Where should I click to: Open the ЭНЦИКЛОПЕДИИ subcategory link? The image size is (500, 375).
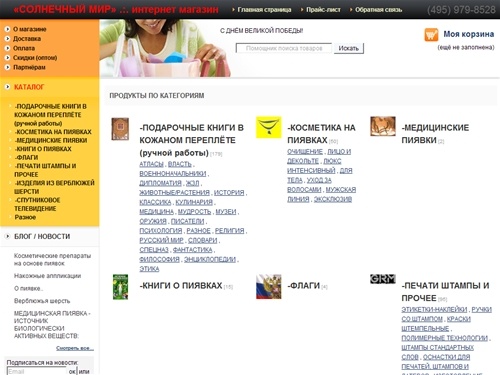[x=210, y=259]
